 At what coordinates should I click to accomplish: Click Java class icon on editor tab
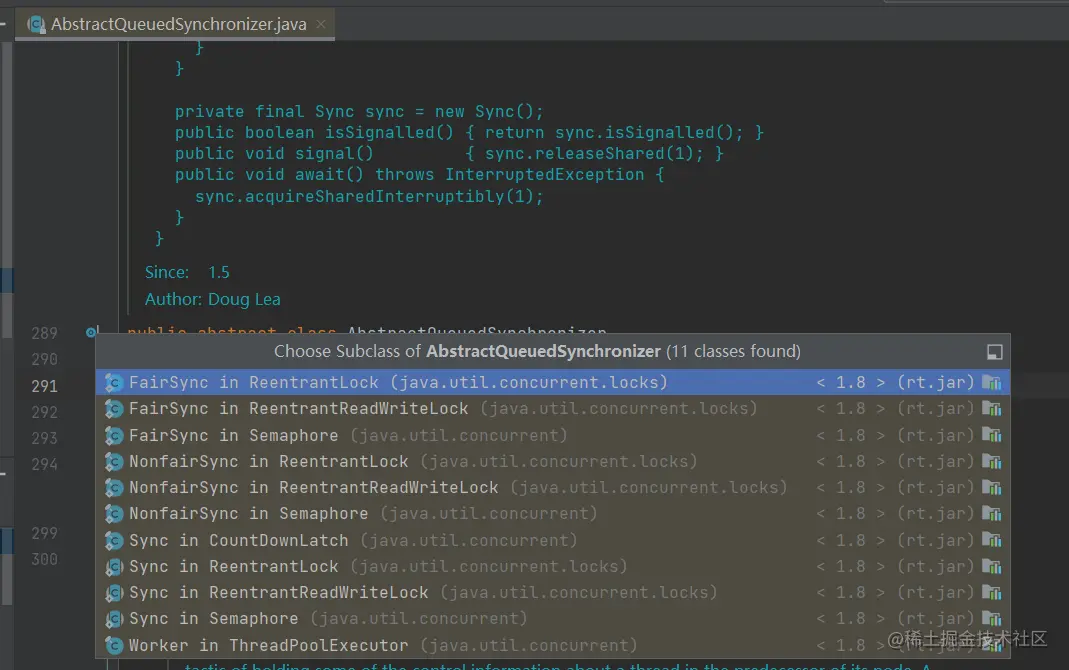[36, 25]
